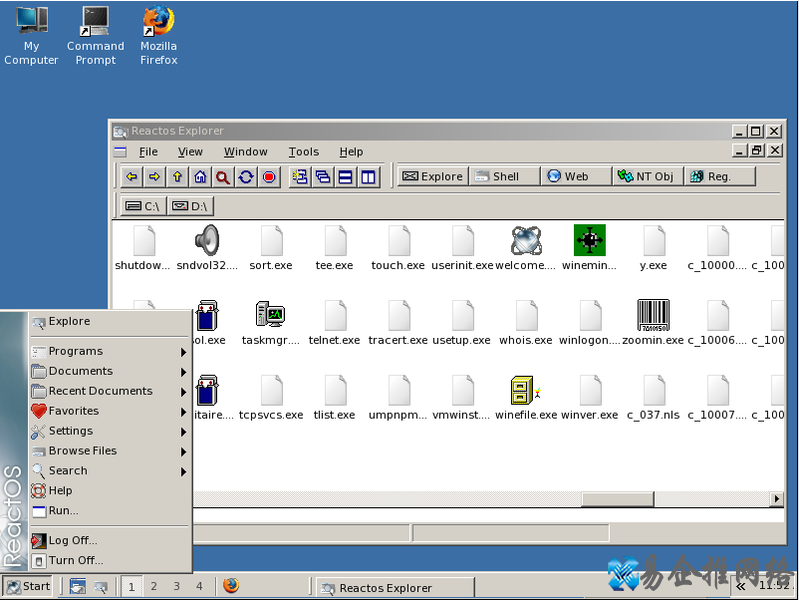Choose Help in the Start menu
The image size is (799, 600).
coord(110,491)
